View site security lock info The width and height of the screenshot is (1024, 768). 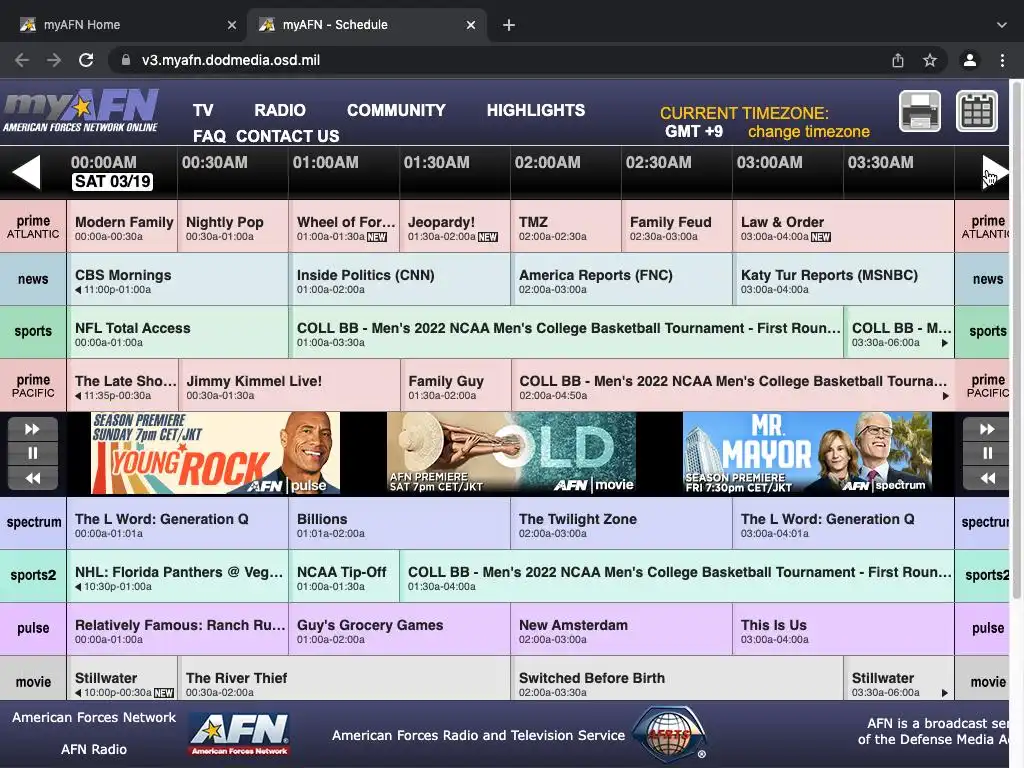coord(126,60)
